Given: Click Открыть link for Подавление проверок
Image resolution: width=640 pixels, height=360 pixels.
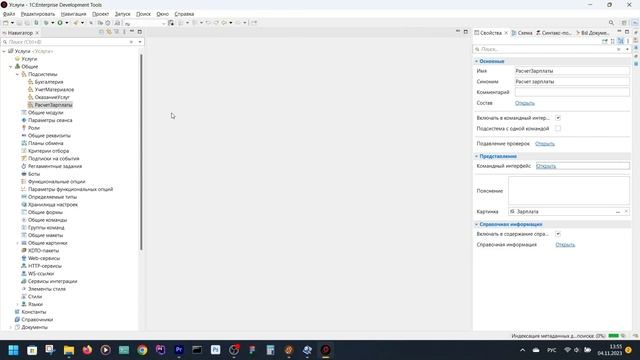Looking at the screenshot, I should click(545, 144).
